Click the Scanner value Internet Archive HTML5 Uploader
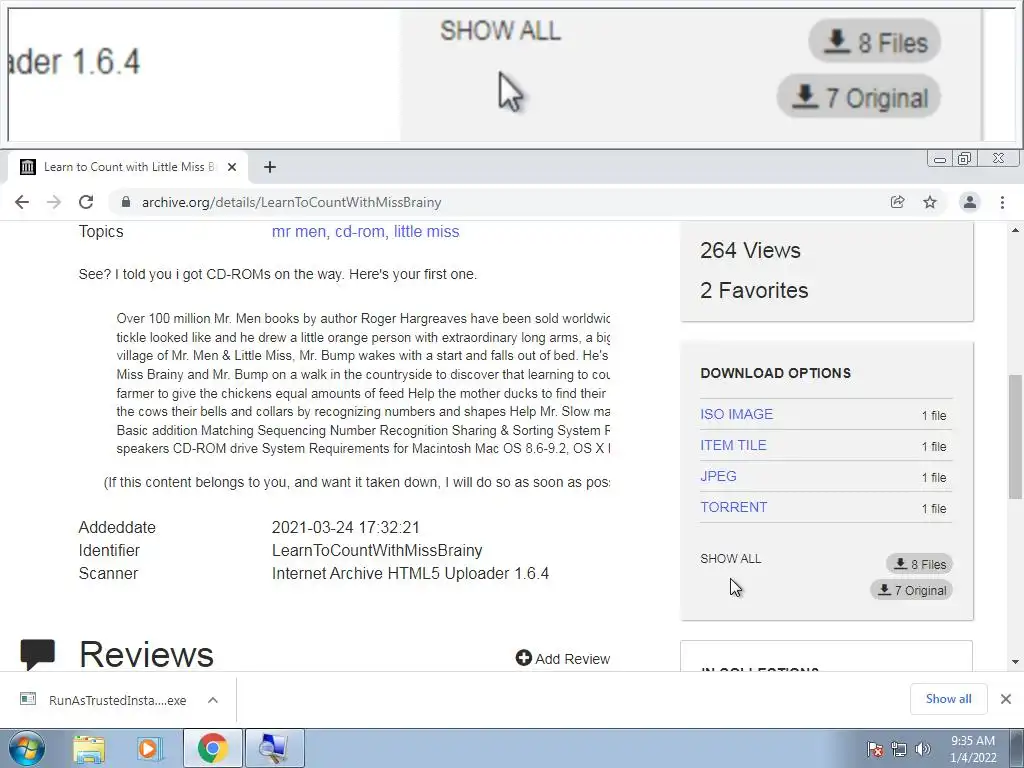1024x768 pixels. point(410,573)
